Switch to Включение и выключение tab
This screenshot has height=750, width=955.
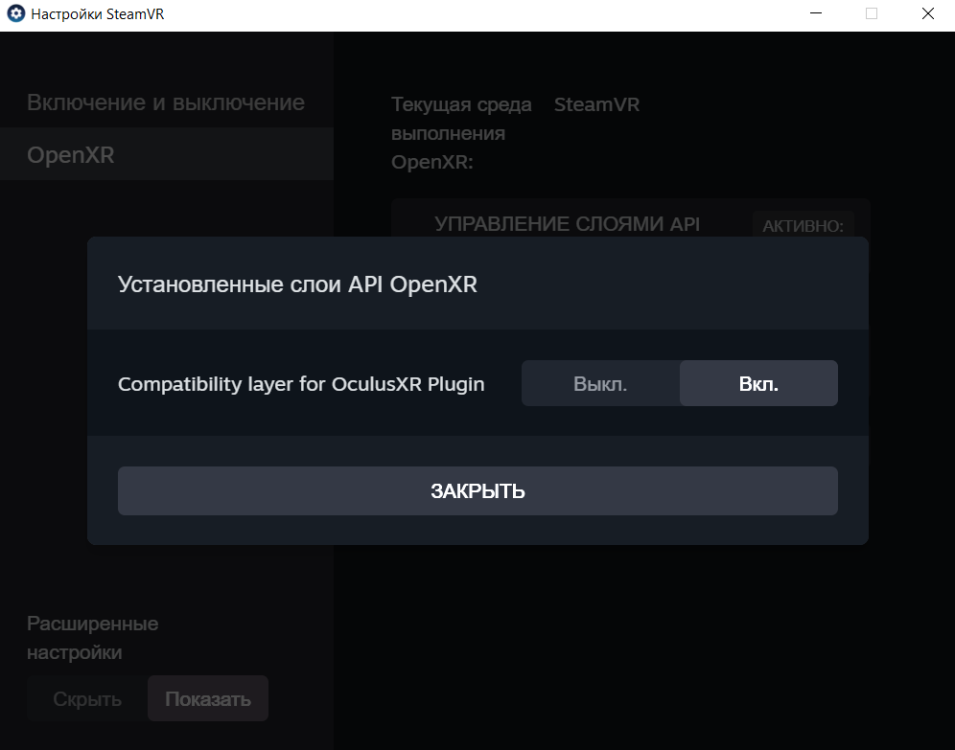(166, 102)
